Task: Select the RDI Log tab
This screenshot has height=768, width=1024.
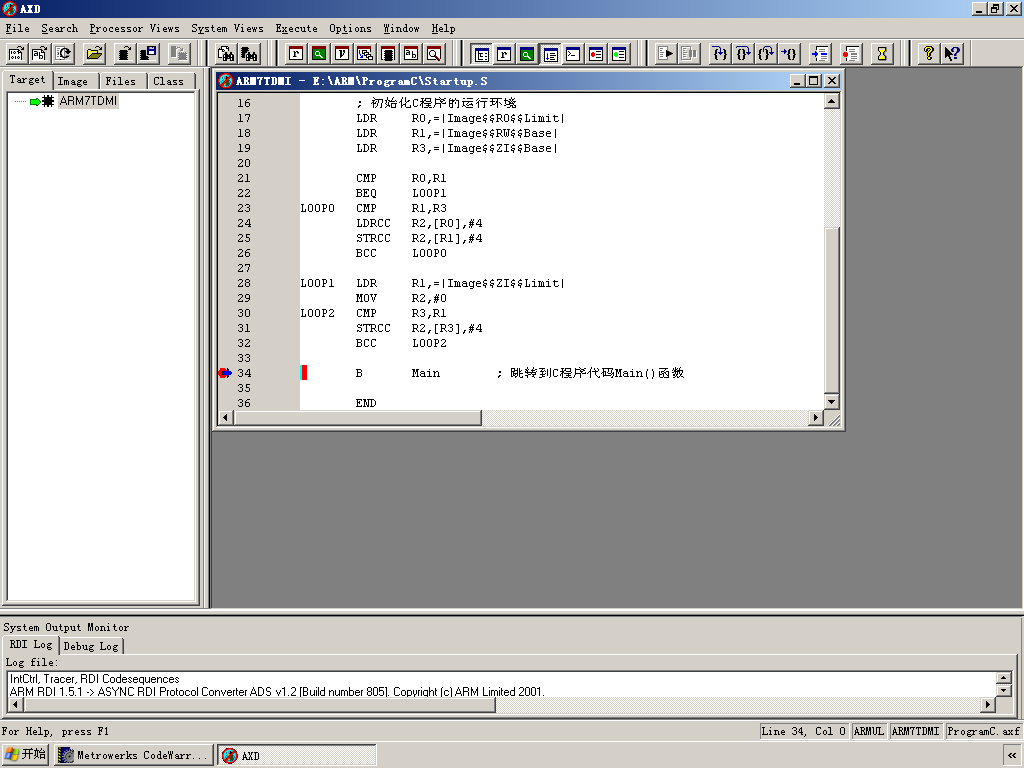Action: pyautogui.click(x=31, y=645)
